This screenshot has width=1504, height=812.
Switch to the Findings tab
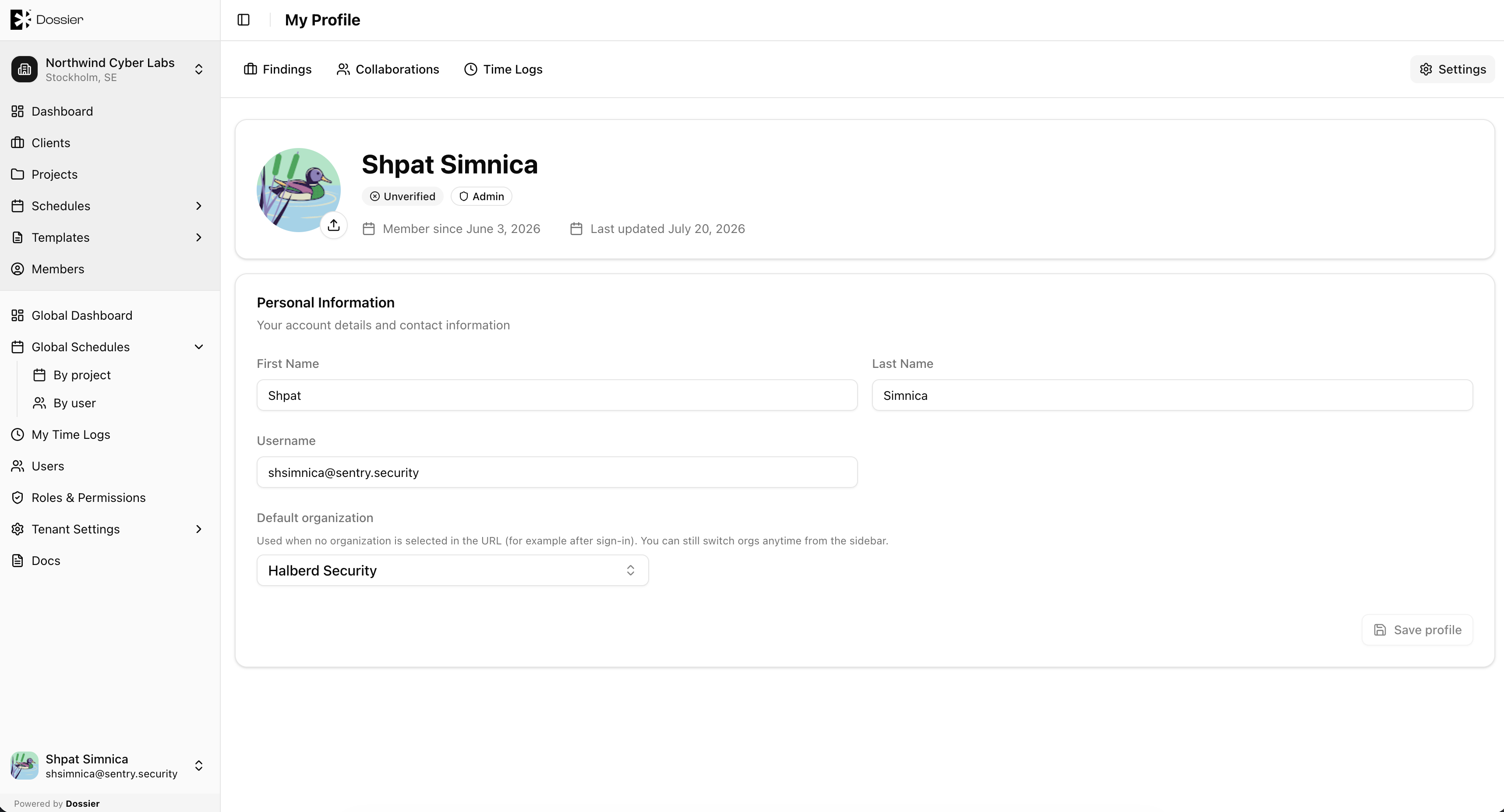[x=277, y=69]
